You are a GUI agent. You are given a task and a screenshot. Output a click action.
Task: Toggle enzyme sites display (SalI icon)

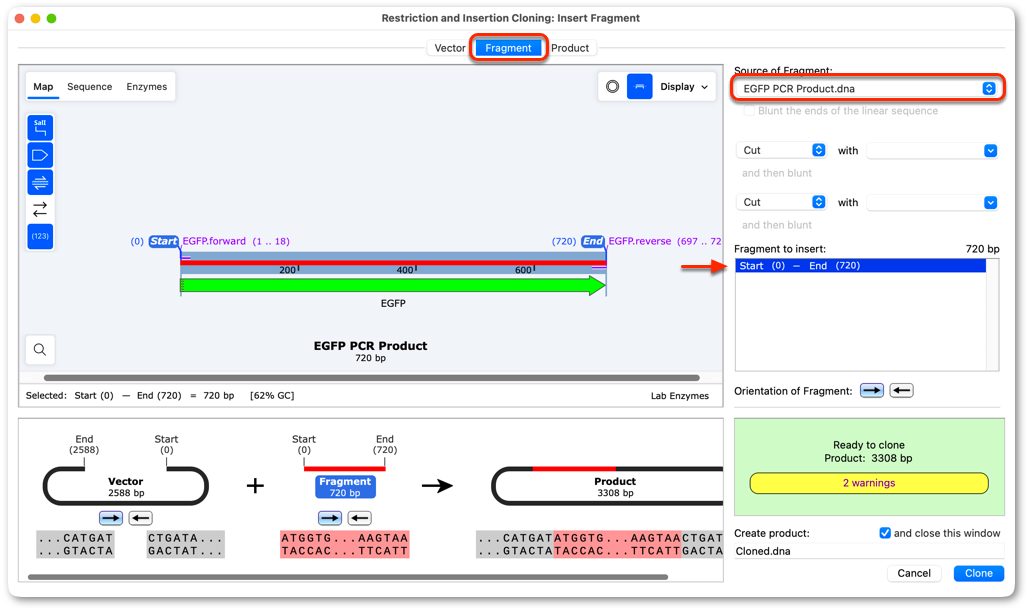(40, 128)
